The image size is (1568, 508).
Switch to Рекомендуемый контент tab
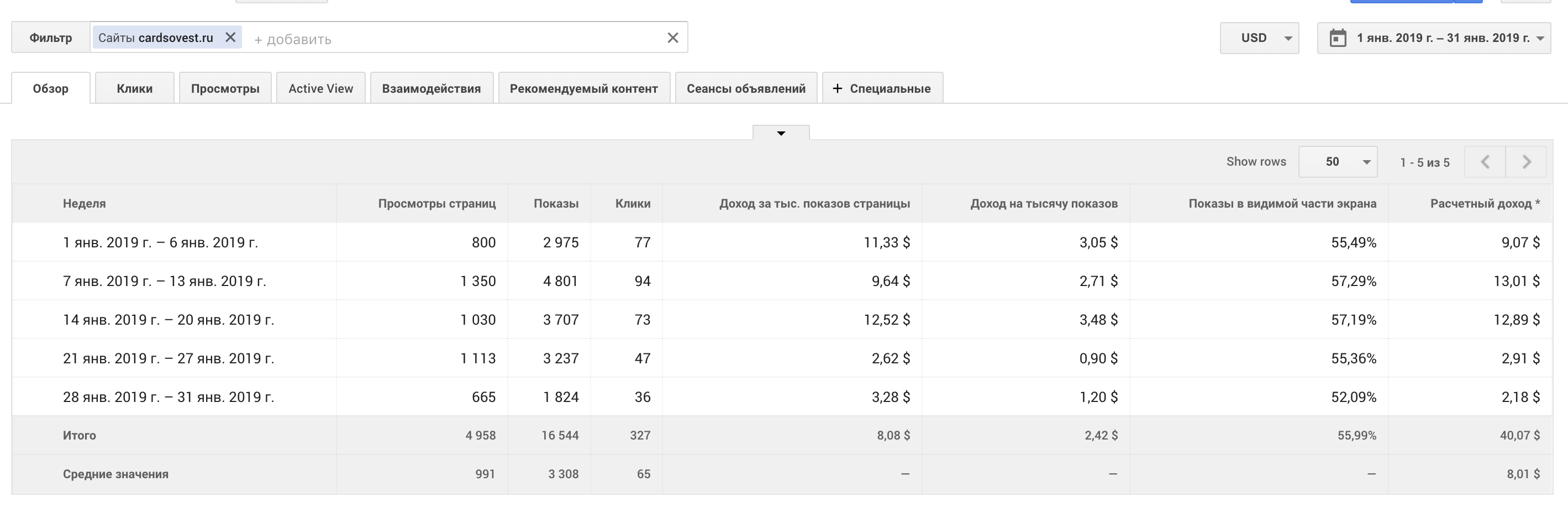(x=584, y=89)
